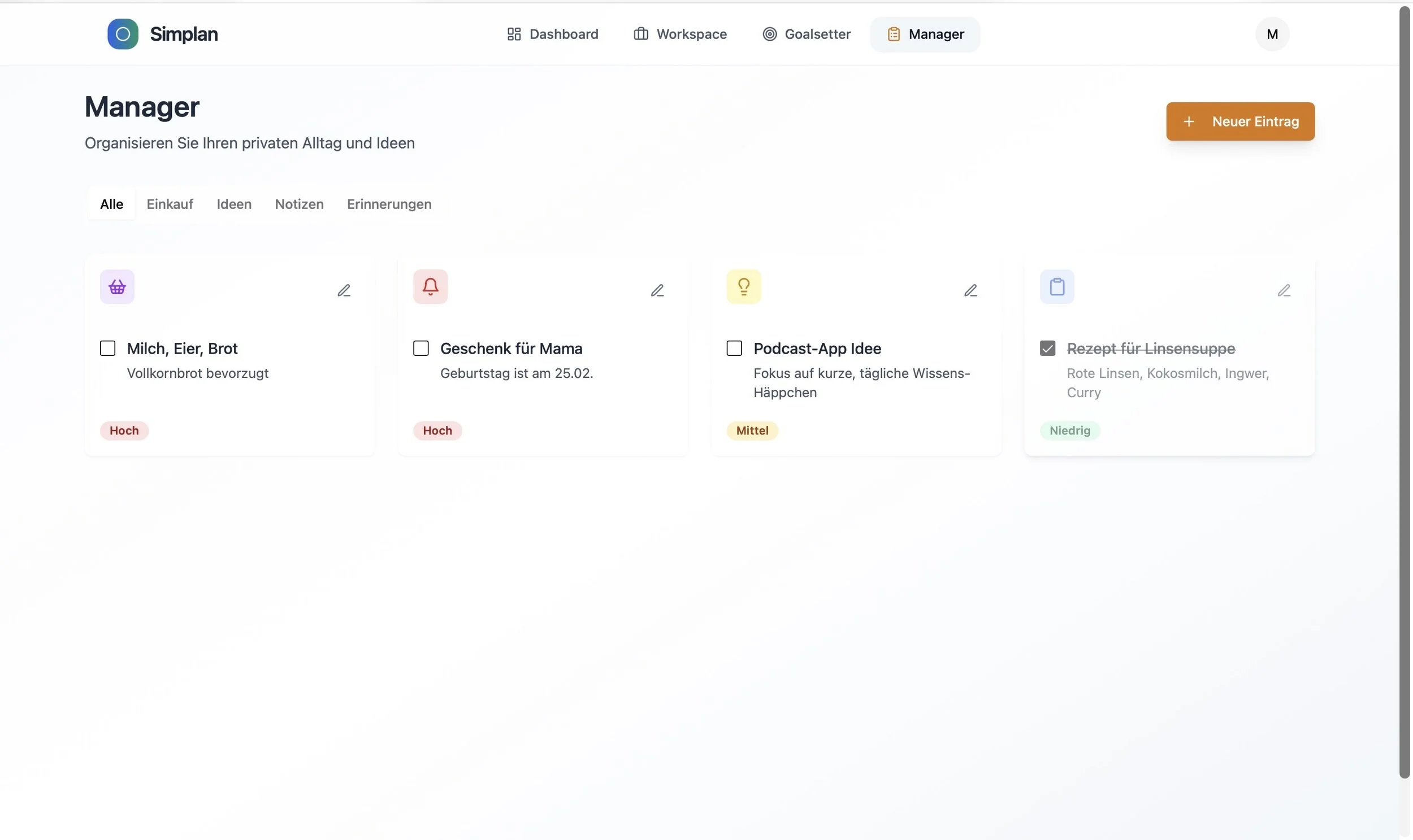Open the Workspace section
1413x840 pixels.
pyautogui.click(x=679, y=34)
